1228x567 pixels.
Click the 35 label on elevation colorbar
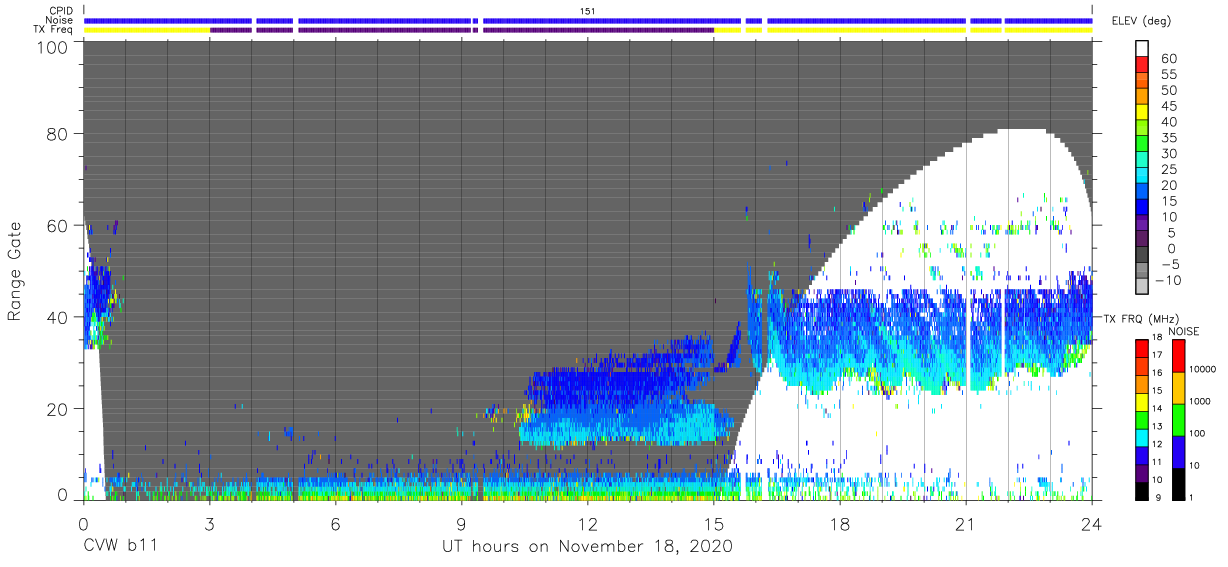click(x=1168, y=138)
